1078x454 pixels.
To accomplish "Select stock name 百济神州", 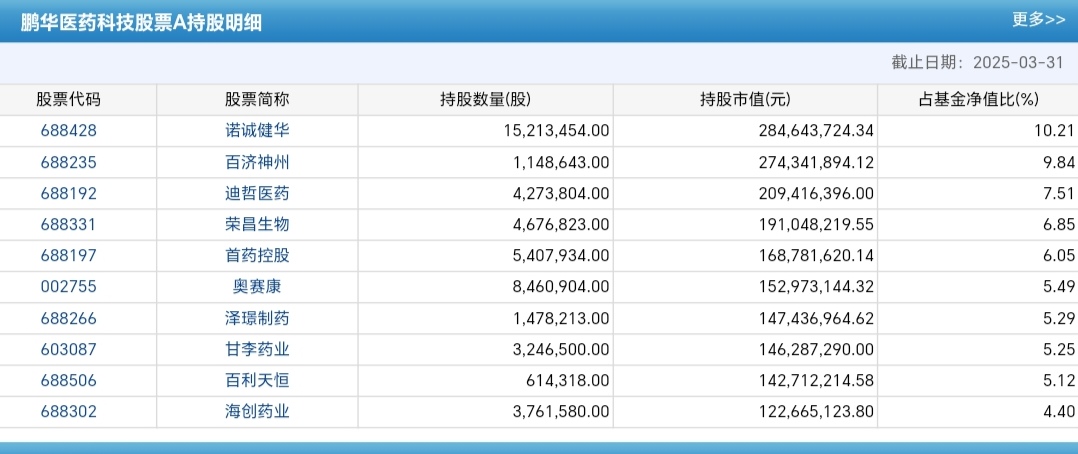I will pyautogui.click(x=257, y=162).
